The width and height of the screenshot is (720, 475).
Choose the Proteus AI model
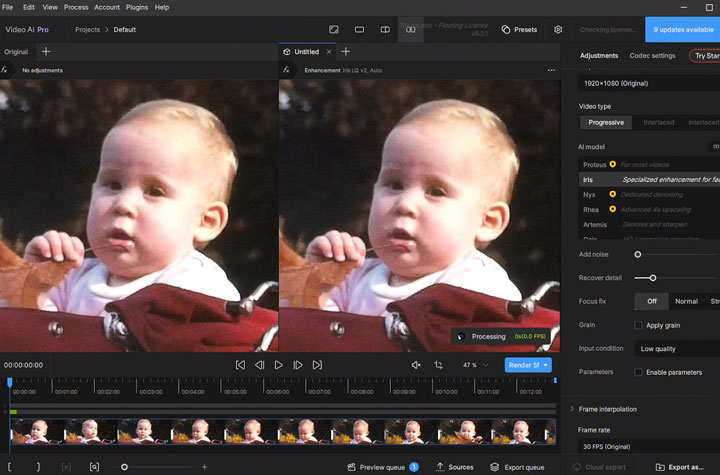point(649,164)
